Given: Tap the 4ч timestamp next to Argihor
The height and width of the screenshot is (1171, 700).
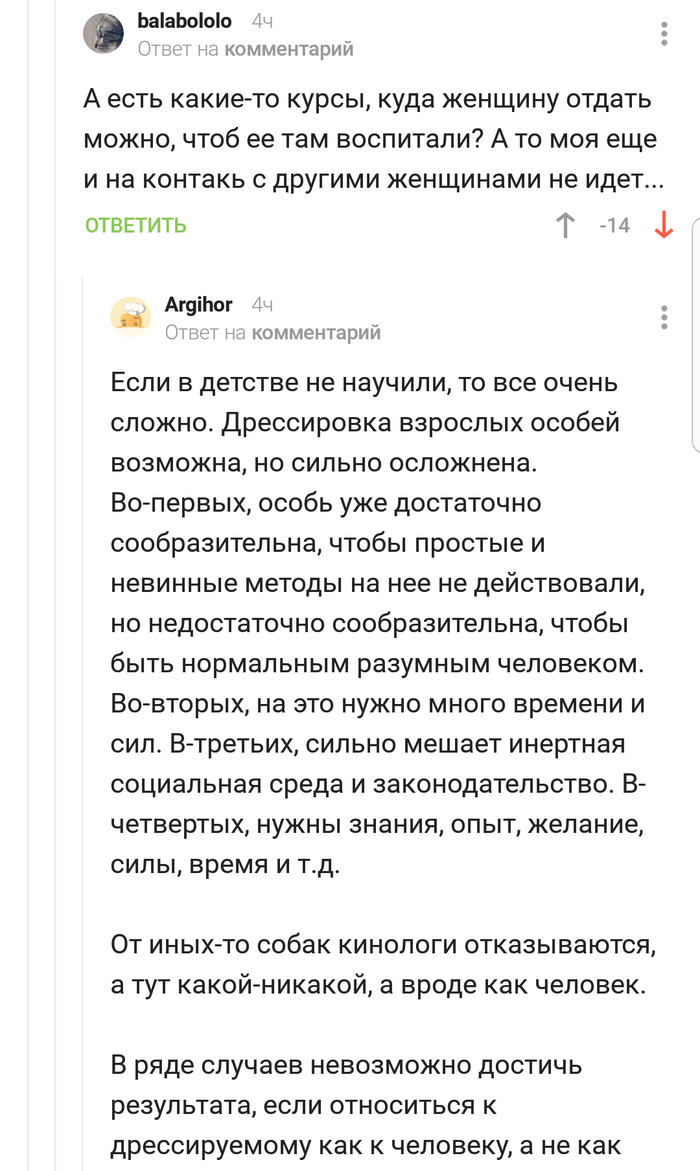Looking at the screenshot, I should (263, 304).
